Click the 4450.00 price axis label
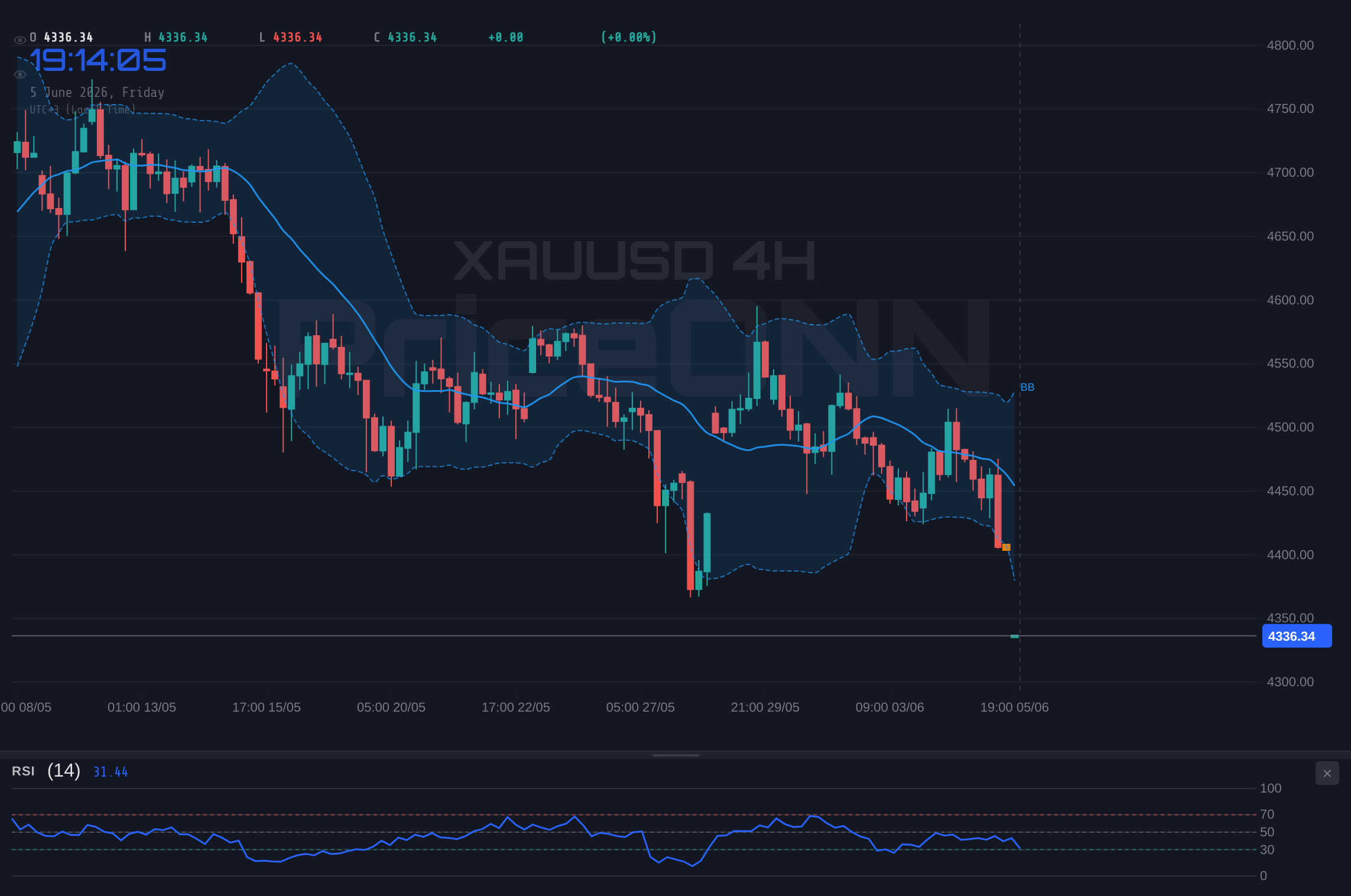This screenshot has width=1351, height=896. [1290, 491]
